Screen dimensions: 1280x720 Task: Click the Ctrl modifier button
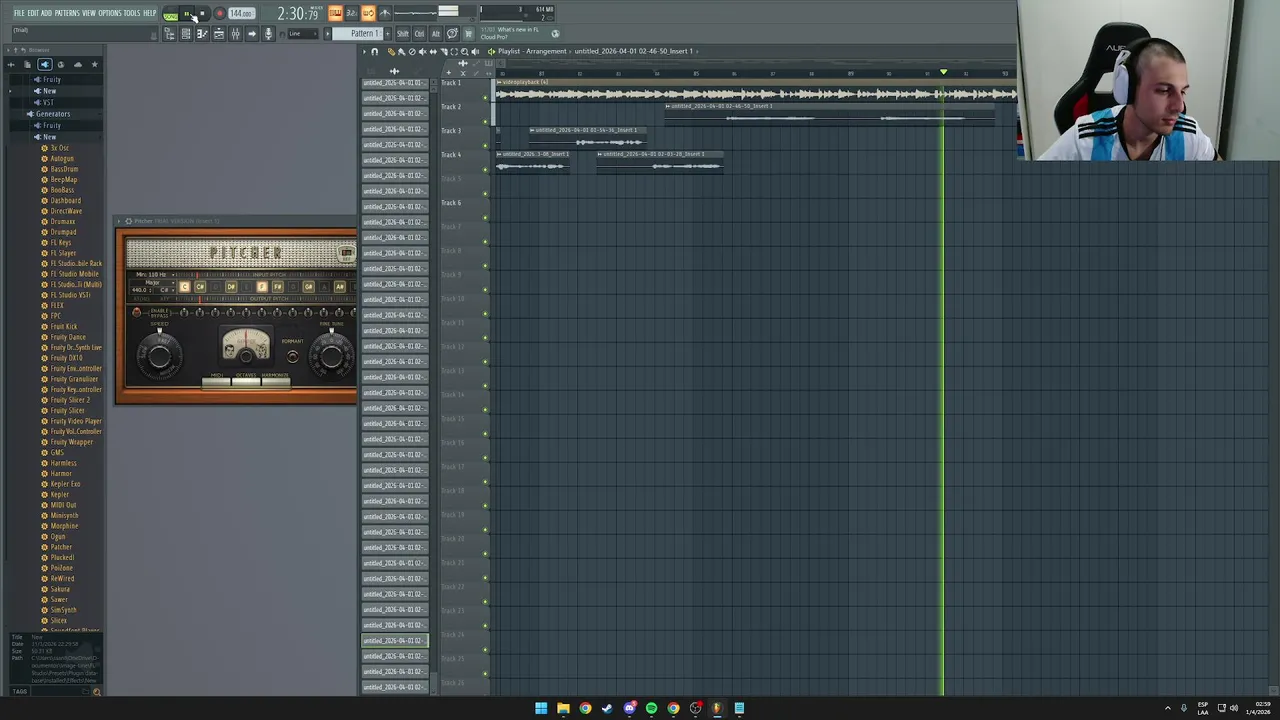420,33
